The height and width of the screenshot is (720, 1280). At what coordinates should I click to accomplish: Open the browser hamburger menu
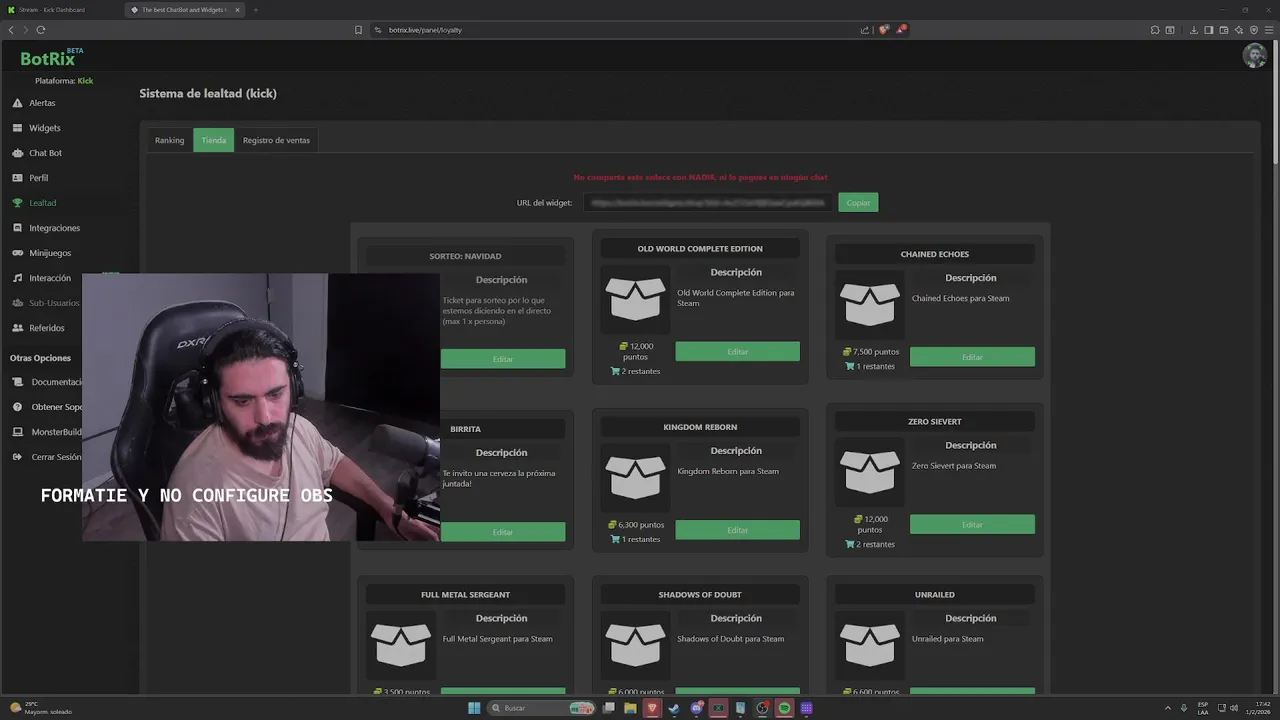(x=1269, y=30)
